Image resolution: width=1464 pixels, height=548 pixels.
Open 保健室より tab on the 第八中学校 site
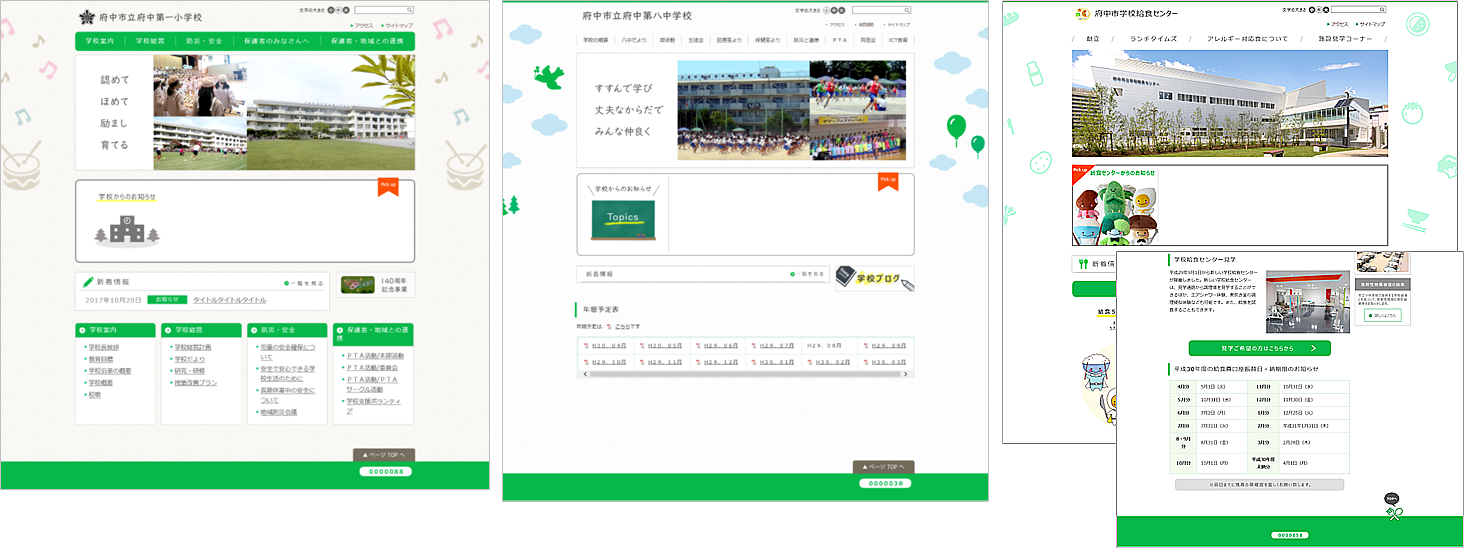pos(767,40)
